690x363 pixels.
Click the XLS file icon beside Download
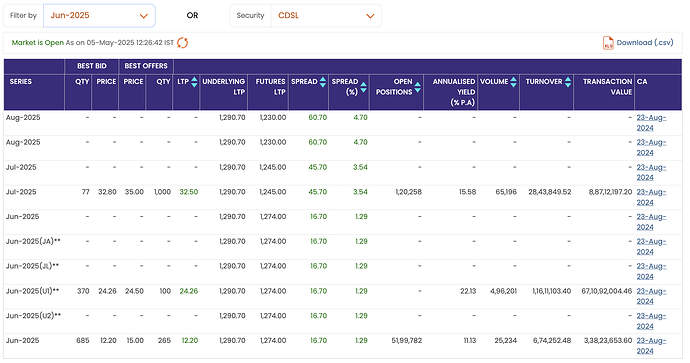(x=608, y=43)
